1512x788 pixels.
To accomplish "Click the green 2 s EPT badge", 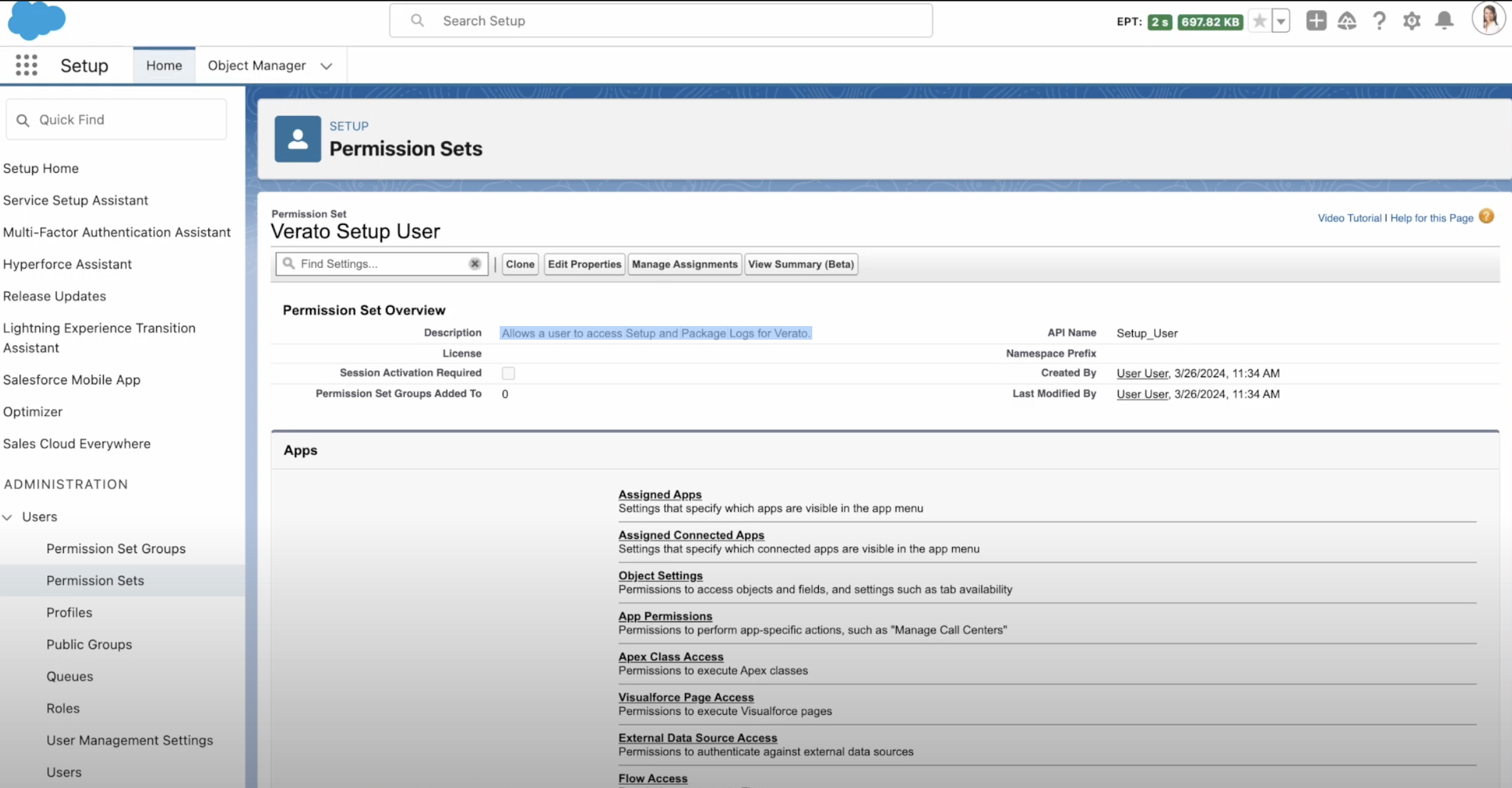I will tap(1160, 22).
